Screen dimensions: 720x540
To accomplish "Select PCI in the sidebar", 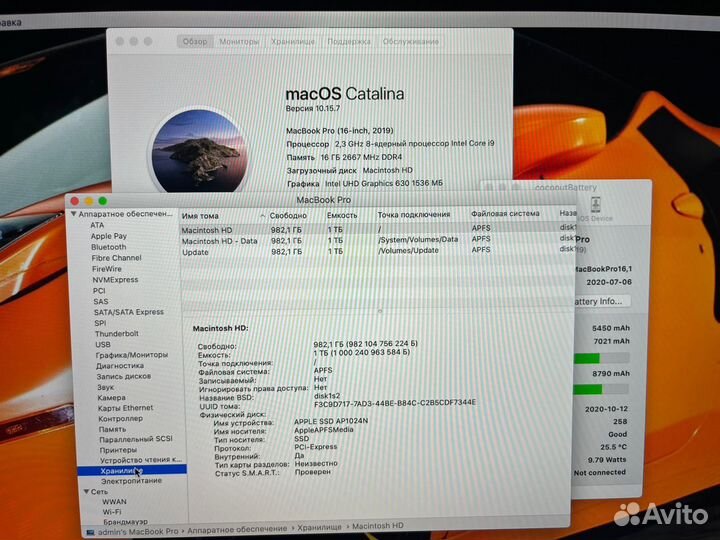I will pos(99,291).
